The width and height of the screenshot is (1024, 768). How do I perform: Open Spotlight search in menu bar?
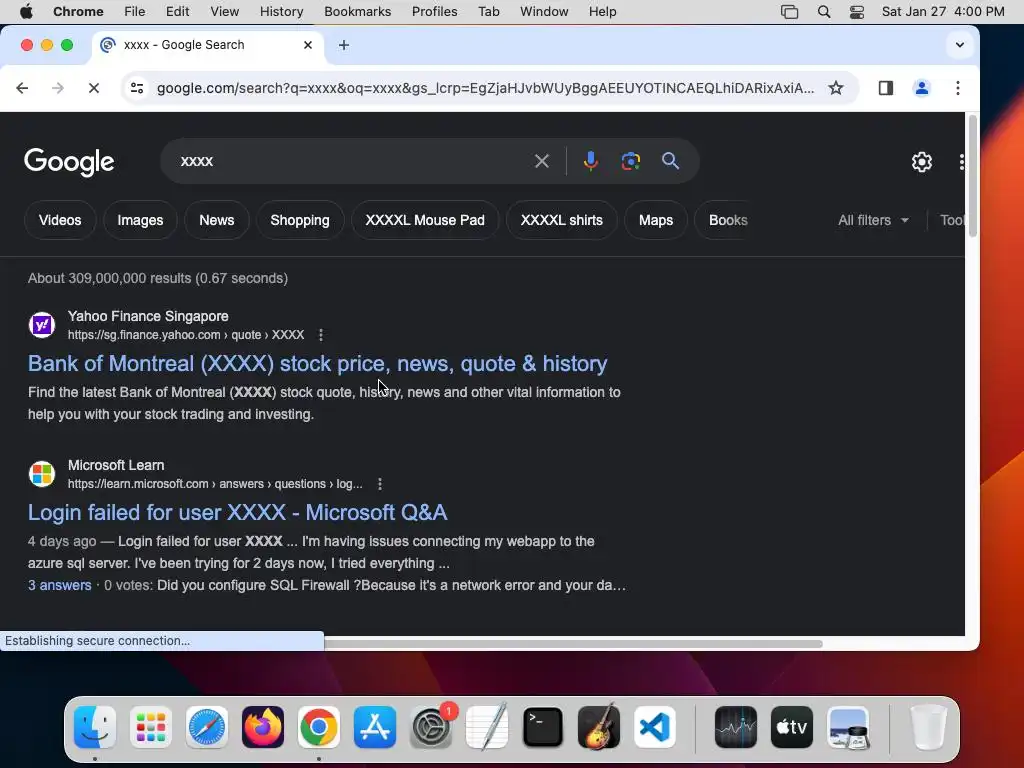pos(824,12)
